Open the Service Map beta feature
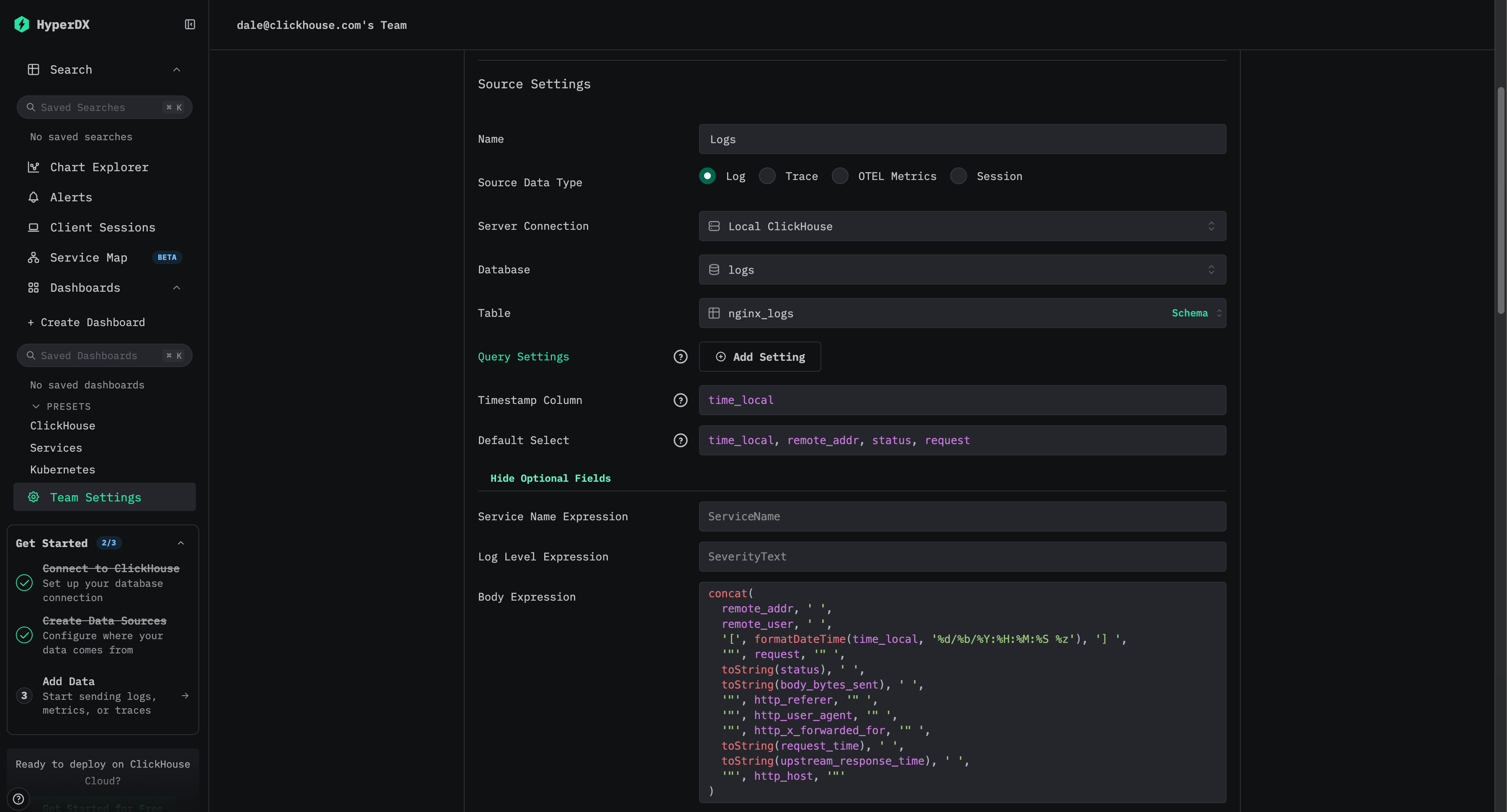Image resolution: width=1507 pixels, height=812 pixels. click(x=88, y=257)
